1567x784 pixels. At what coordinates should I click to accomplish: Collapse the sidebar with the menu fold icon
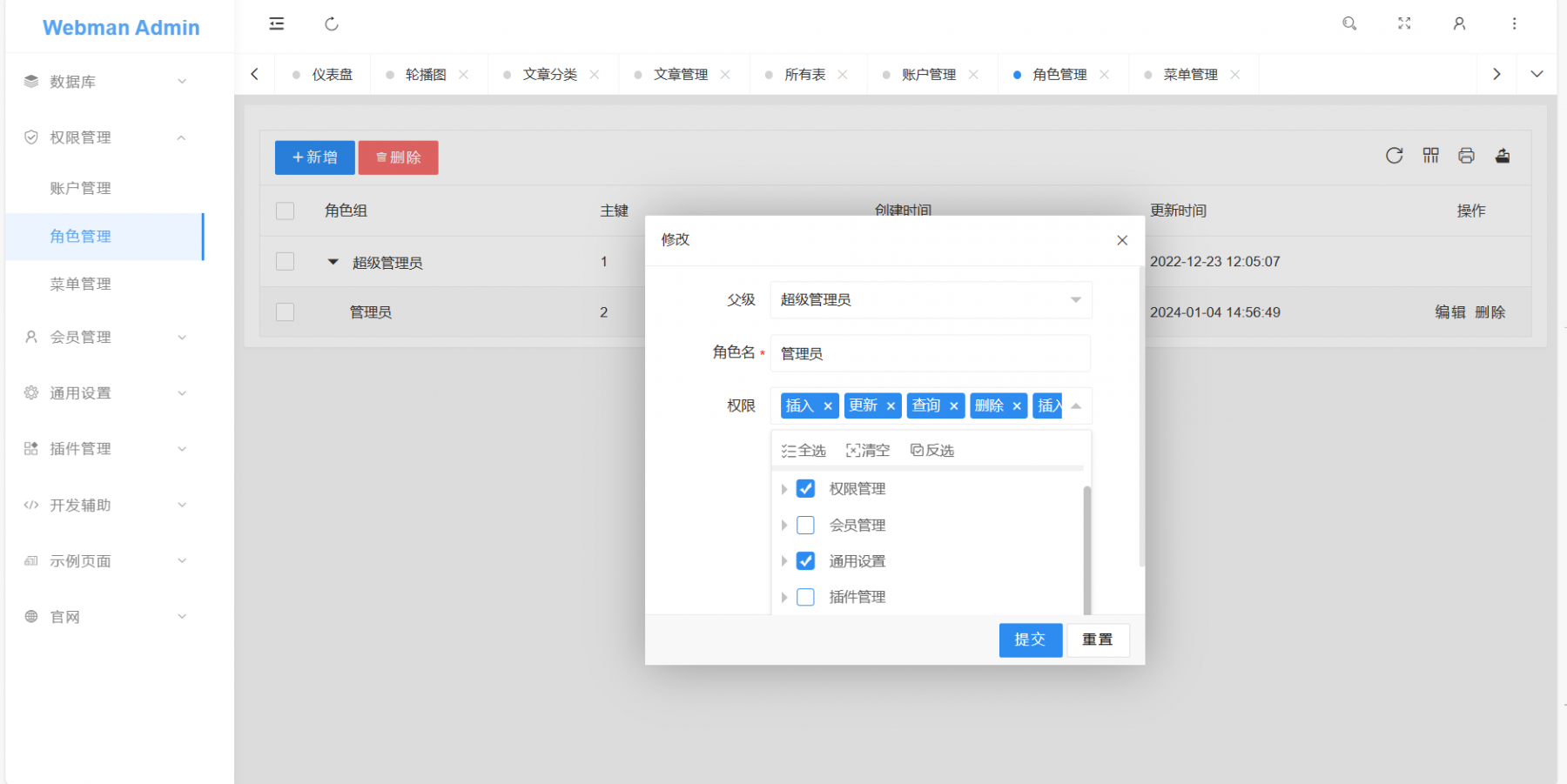tap(277, 23)
